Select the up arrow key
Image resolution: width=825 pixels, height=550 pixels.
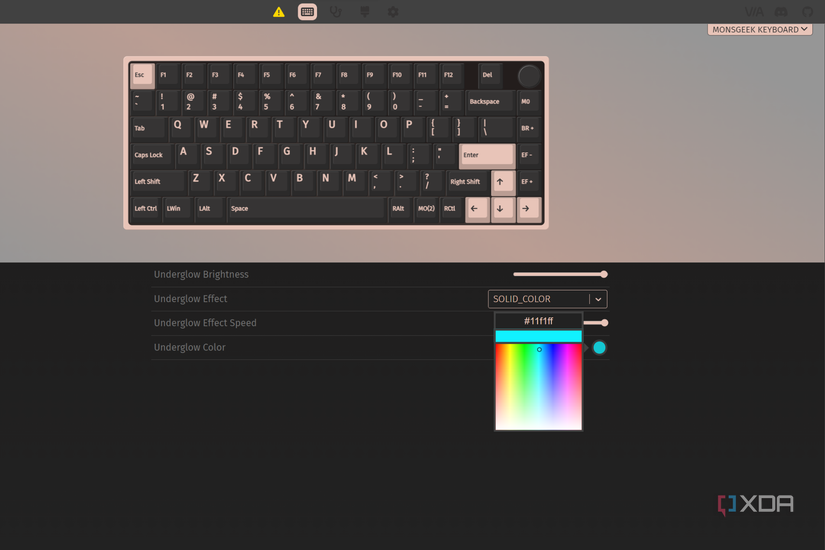tap(503, 183)
